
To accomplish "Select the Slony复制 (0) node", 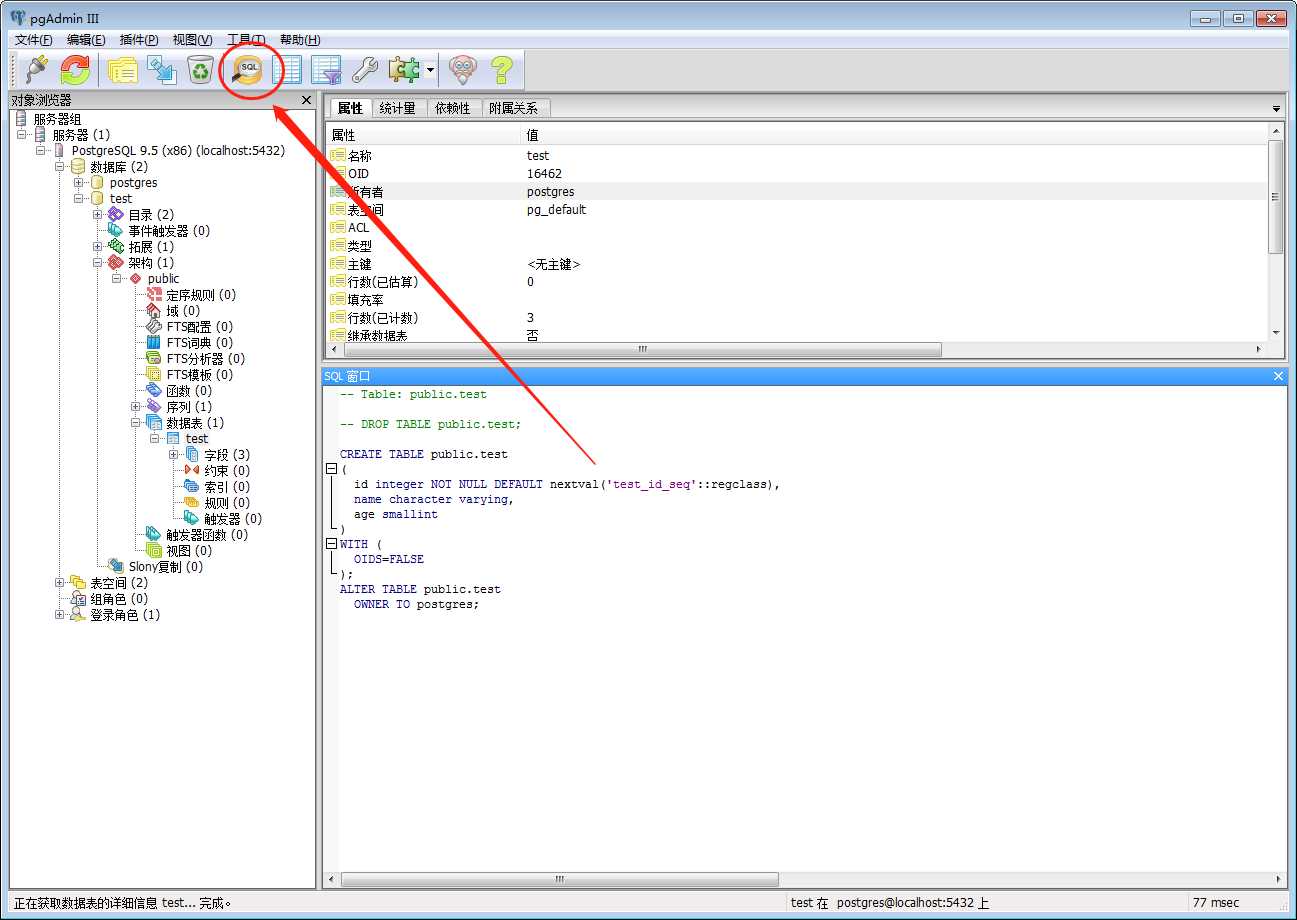I will click(166, 567).
